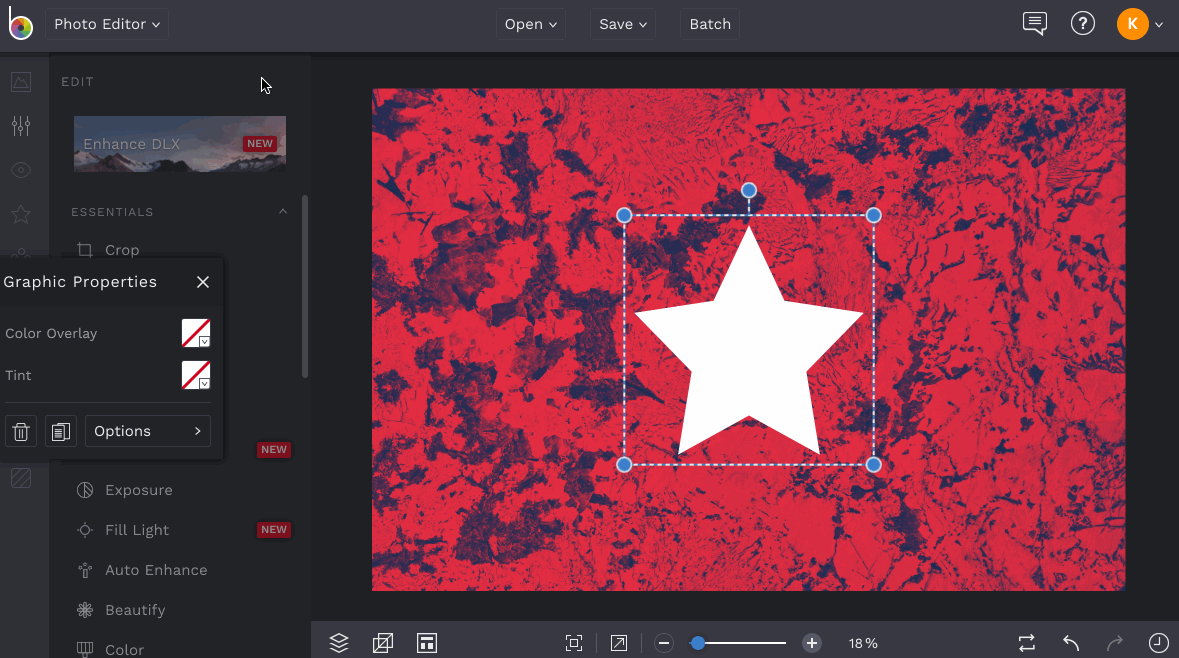This screenshot has width=1179, height=658.
Task: Duplicate the graphic with copy icon
Action: pos(61,431)
